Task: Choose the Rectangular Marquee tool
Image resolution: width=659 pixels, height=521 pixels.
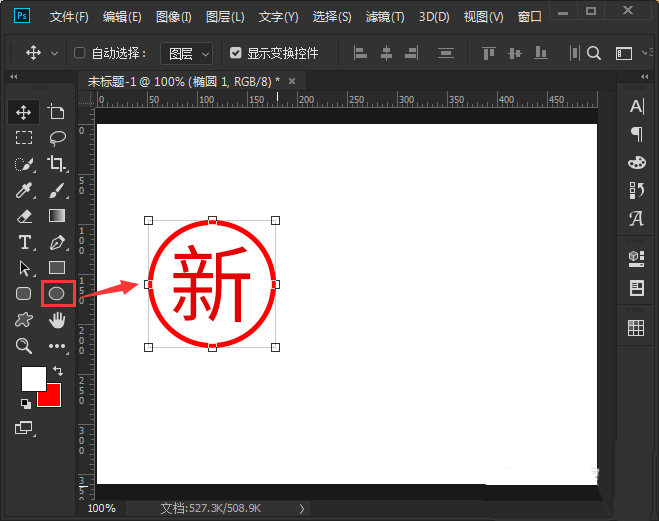Action: [24, 138]
